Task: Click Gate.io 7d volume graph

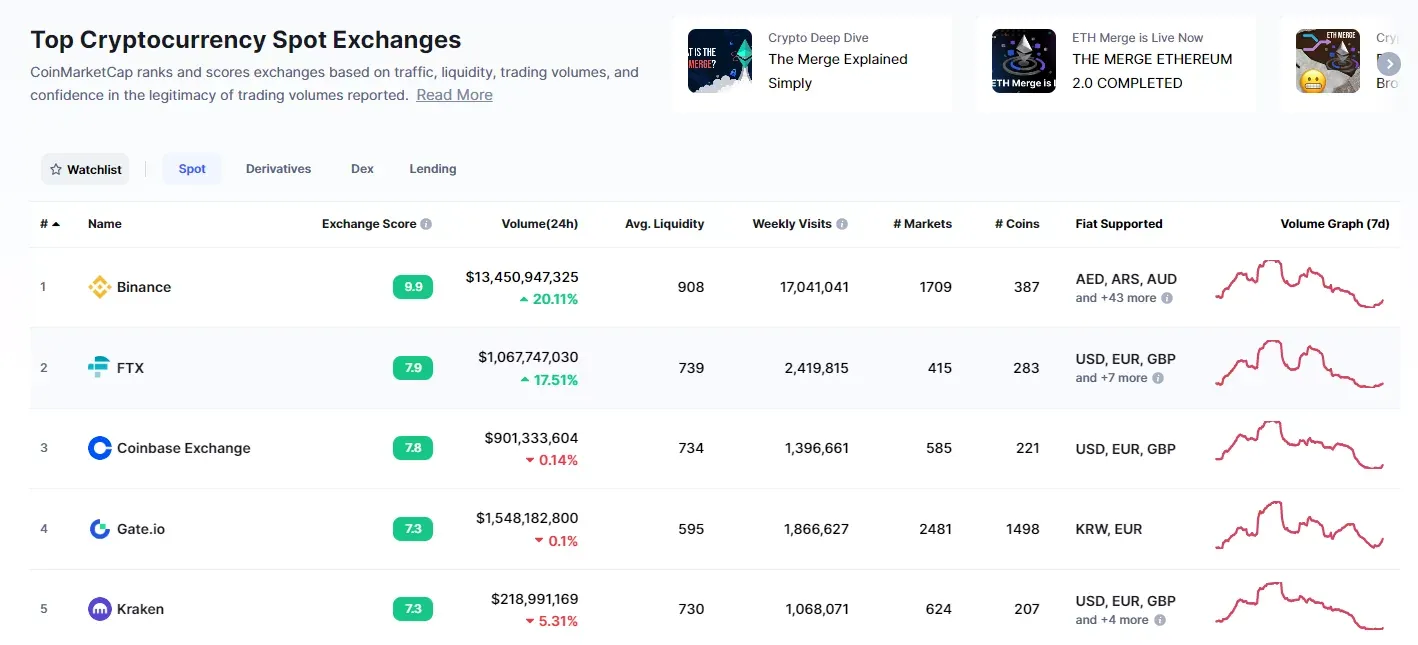Action: point(1300,525)
